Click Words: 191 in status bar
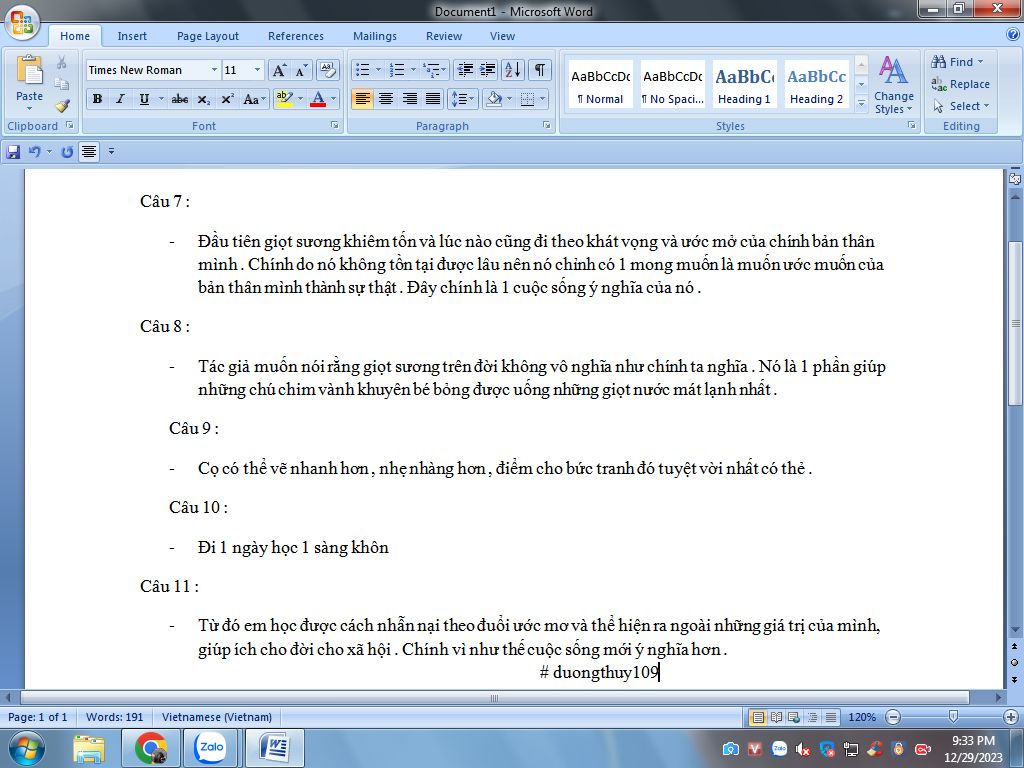 114,717
